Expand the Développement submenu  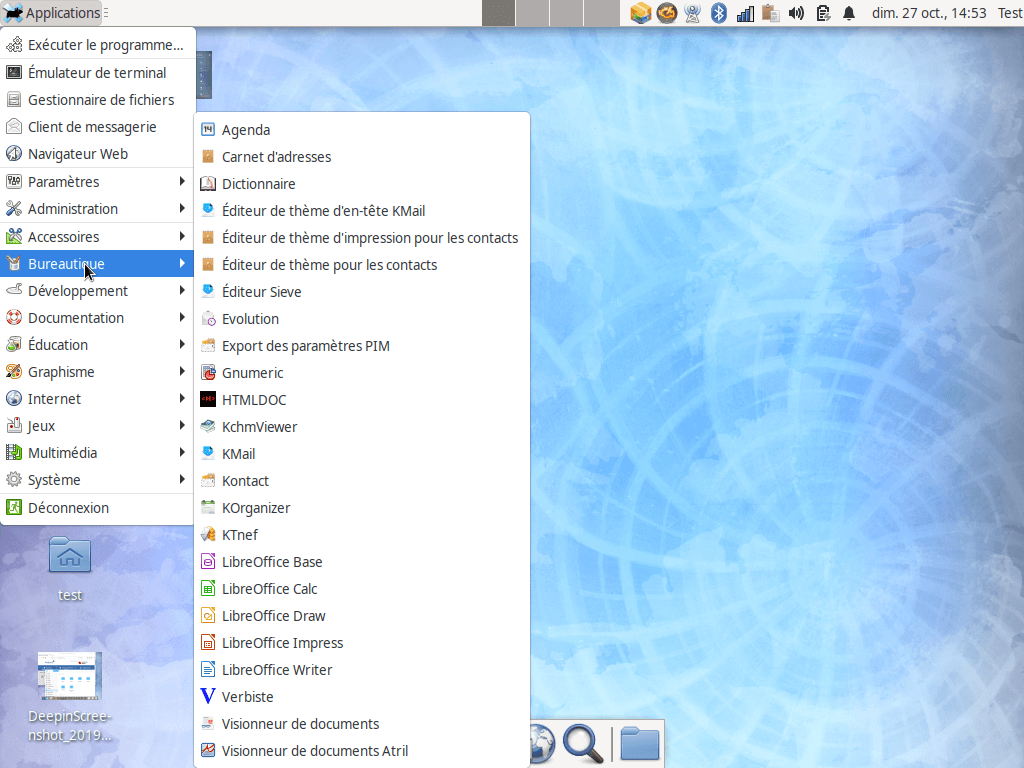pos(97,291)
